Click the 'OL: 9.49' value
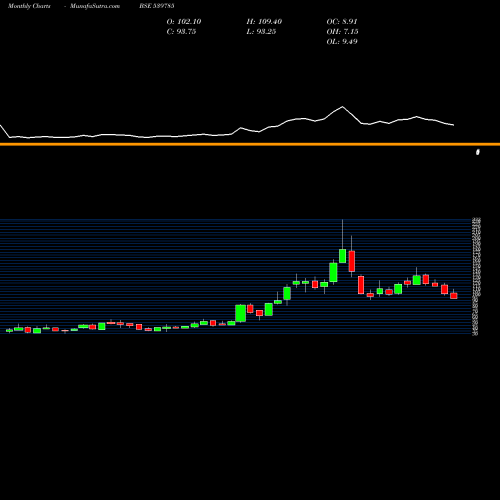The image size is (500, 500). 342,42
